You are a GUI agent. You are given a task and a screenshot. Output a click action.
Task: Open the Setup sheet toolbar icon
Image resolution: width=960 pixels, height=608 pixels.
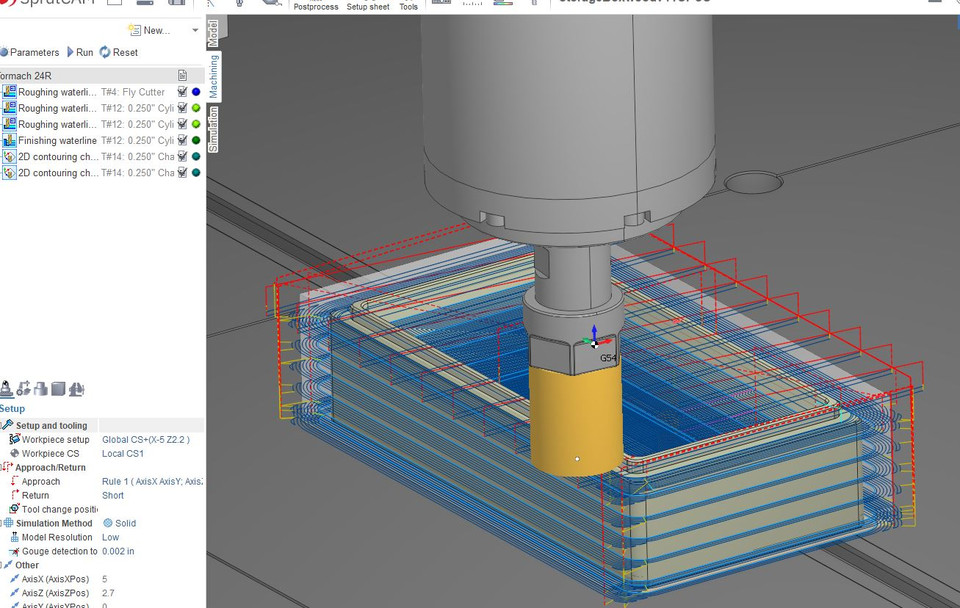coord(368,7)
